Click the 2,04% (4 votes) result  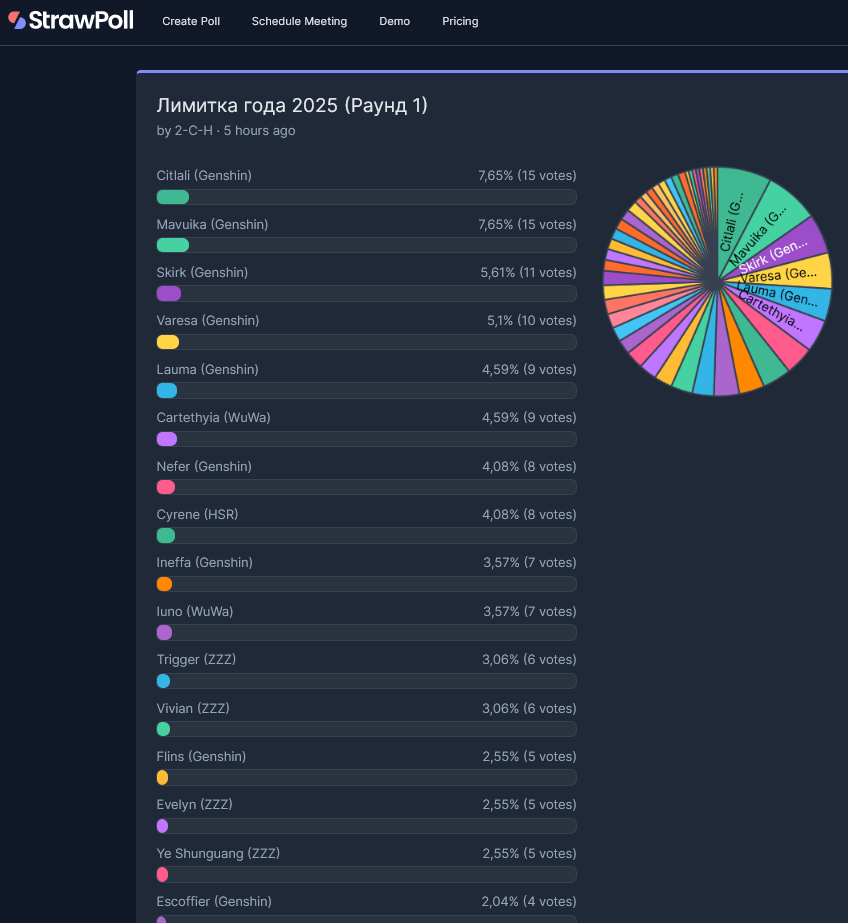pos(529,902)
